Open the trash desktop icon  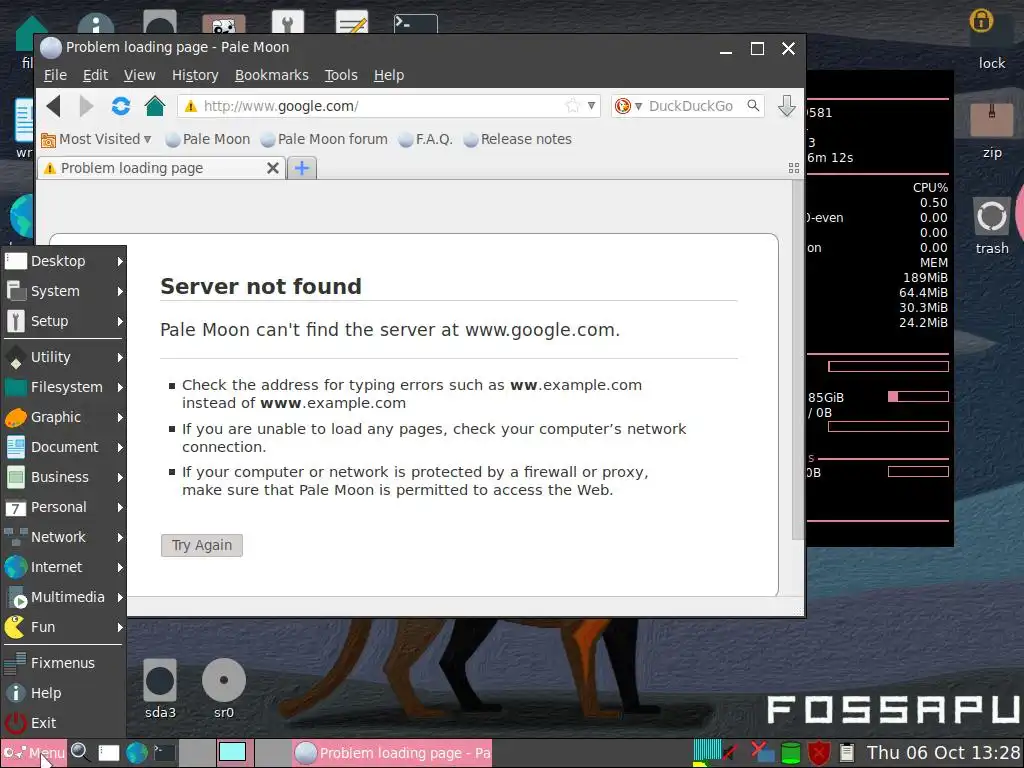(x=991, y=226)
